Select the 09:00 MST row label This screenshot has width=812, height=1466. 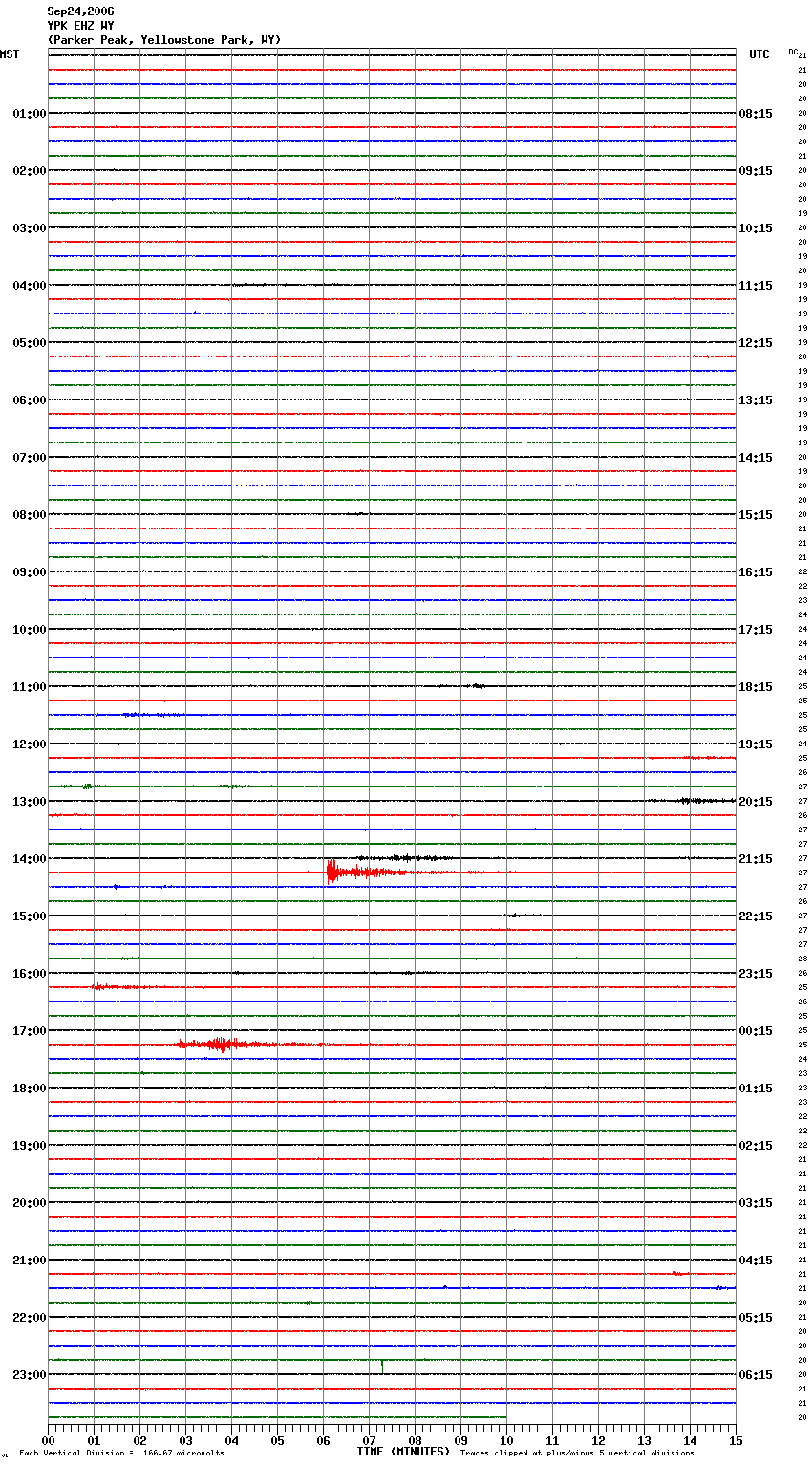29,572
